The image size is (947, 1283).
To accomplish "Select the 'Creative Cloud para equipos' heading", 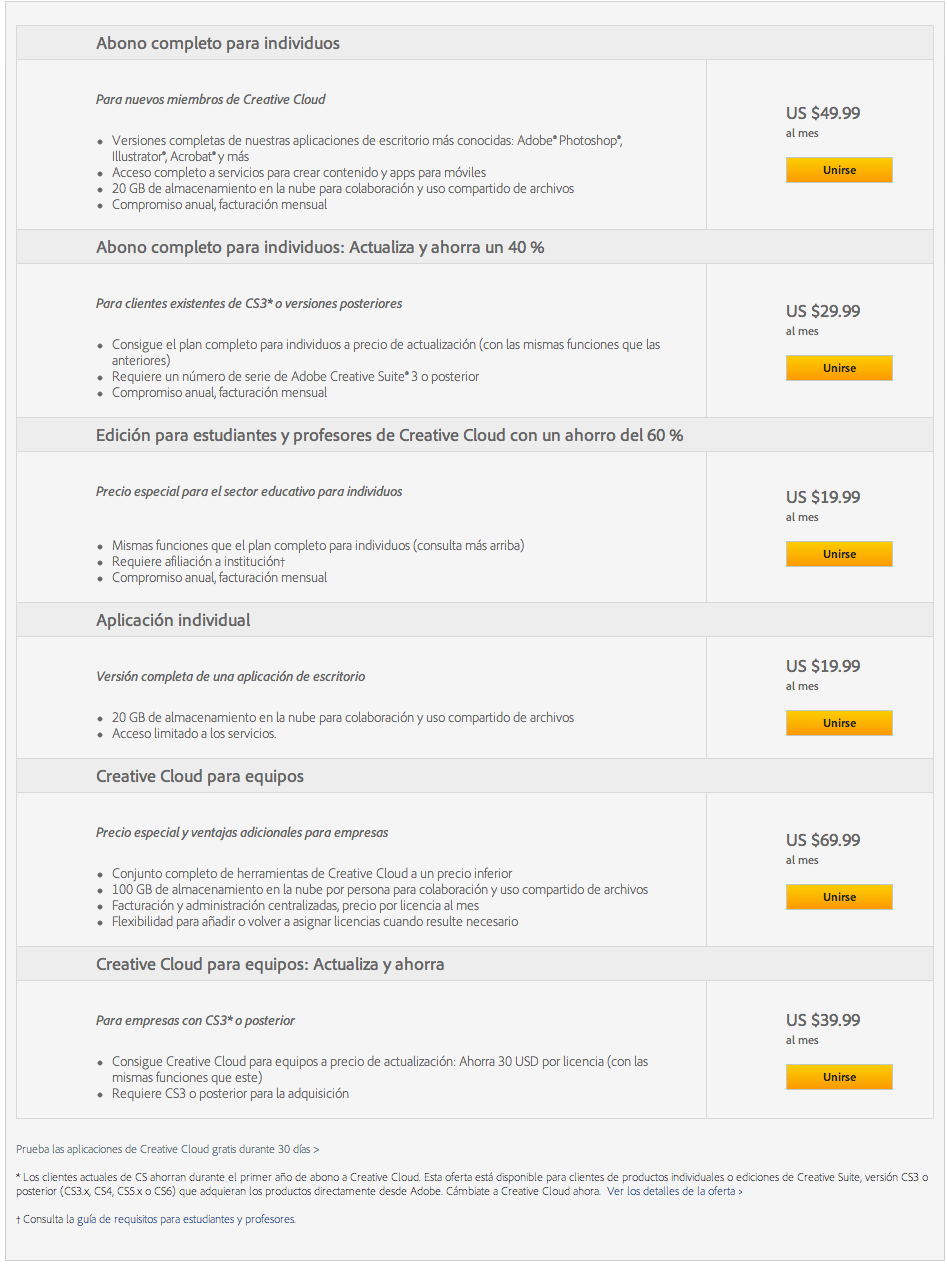I will (x=200, y=776).
